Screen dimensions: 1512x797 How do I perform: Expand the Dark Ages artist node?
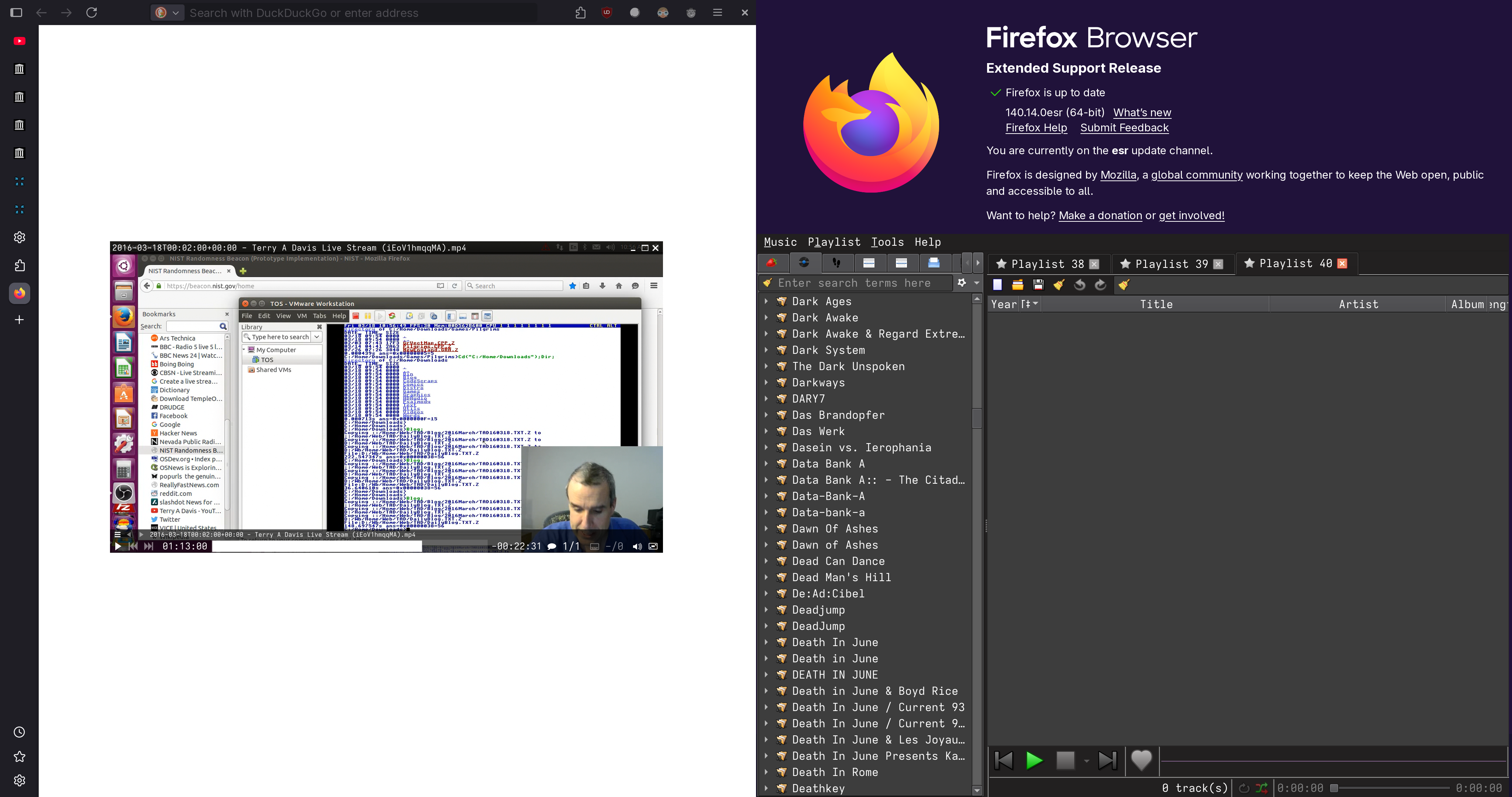click(x=766, y=301)
